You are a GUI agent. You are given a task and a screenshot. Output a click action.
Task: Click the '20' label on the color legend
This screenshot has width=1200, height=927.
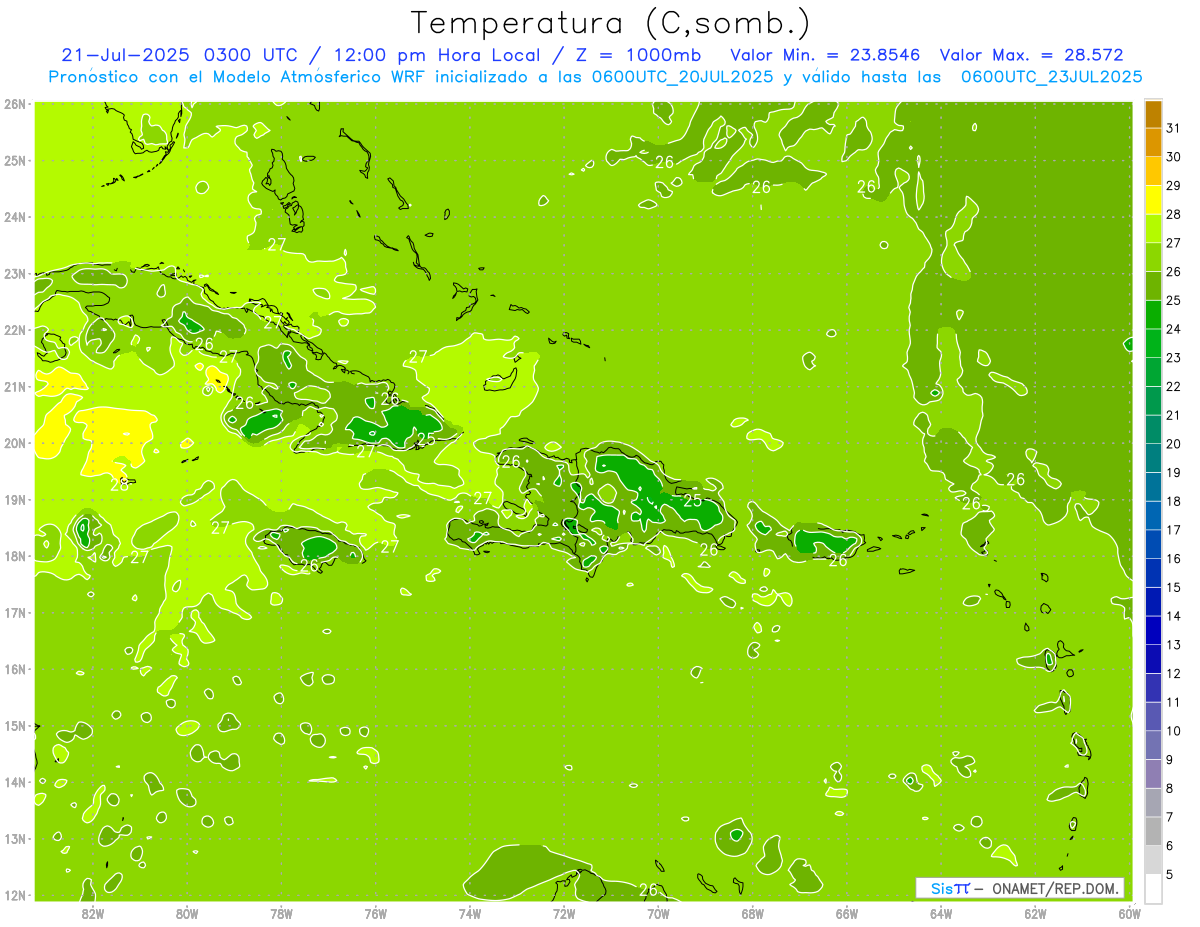[1173, 444]
